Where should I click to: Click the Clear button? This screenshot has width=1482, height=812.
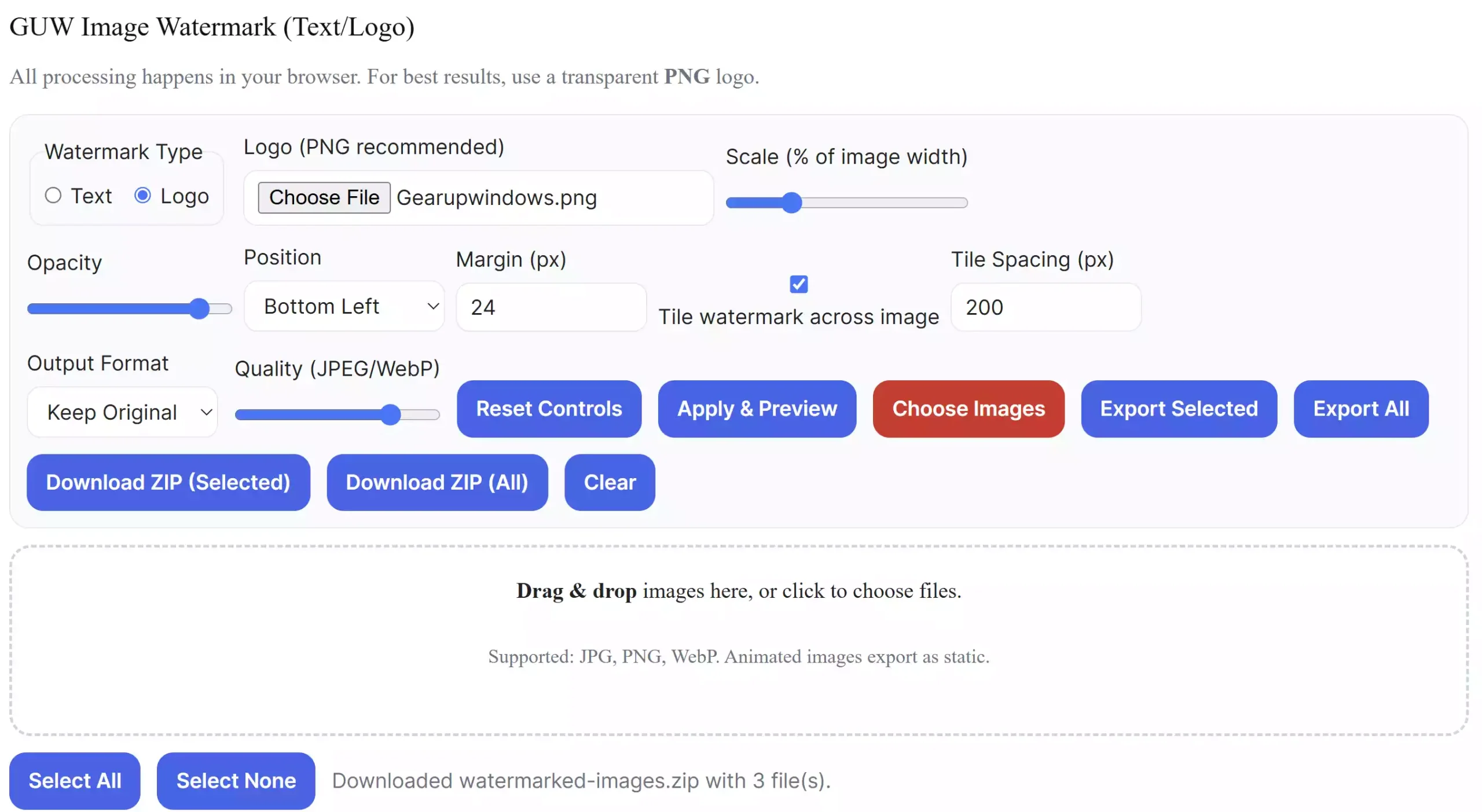pos(609,482)
